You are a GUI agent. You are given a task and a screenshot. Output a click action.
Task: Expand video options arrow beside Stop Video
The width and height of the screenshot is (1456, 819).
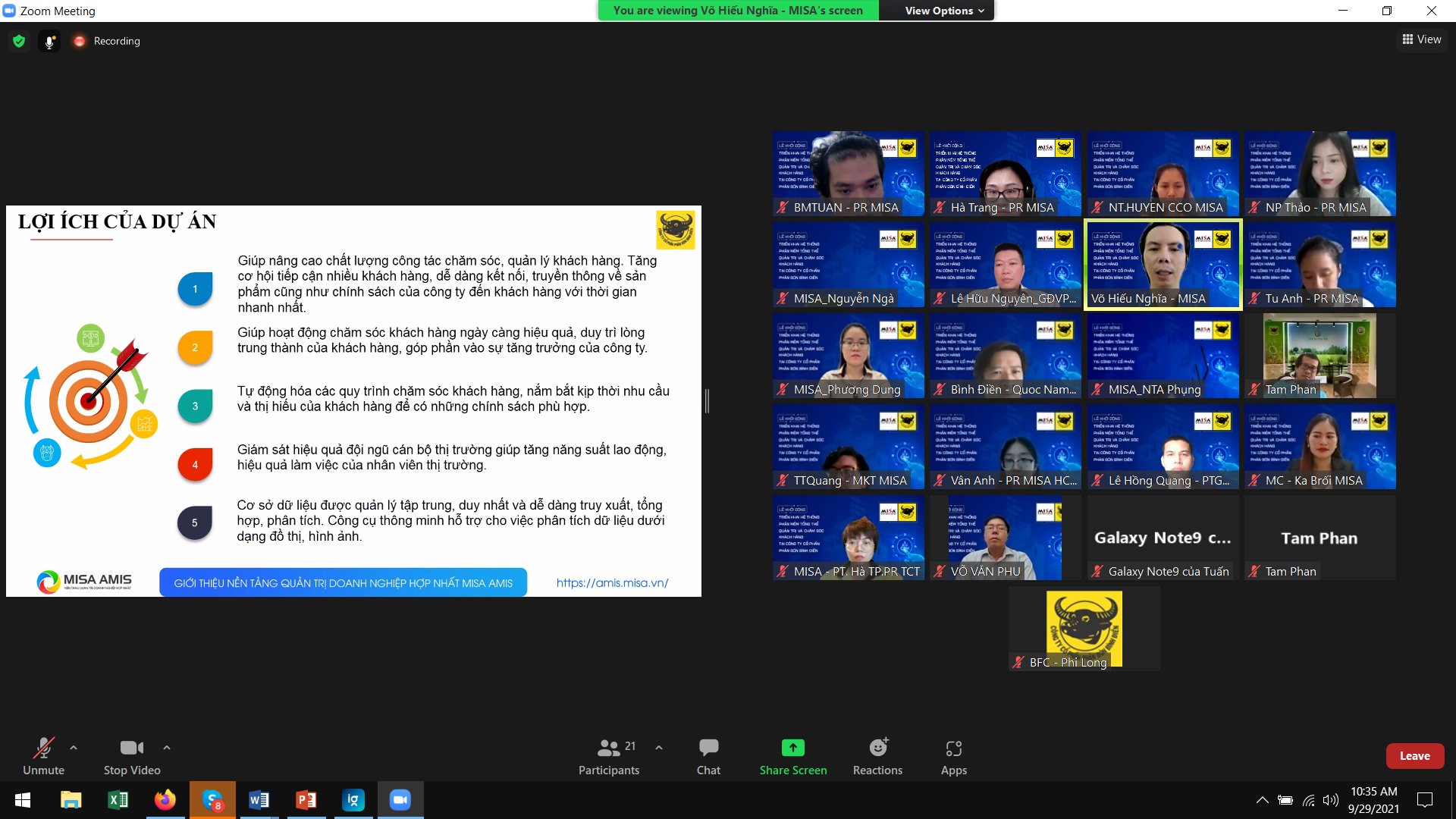[x=167, y=748]
